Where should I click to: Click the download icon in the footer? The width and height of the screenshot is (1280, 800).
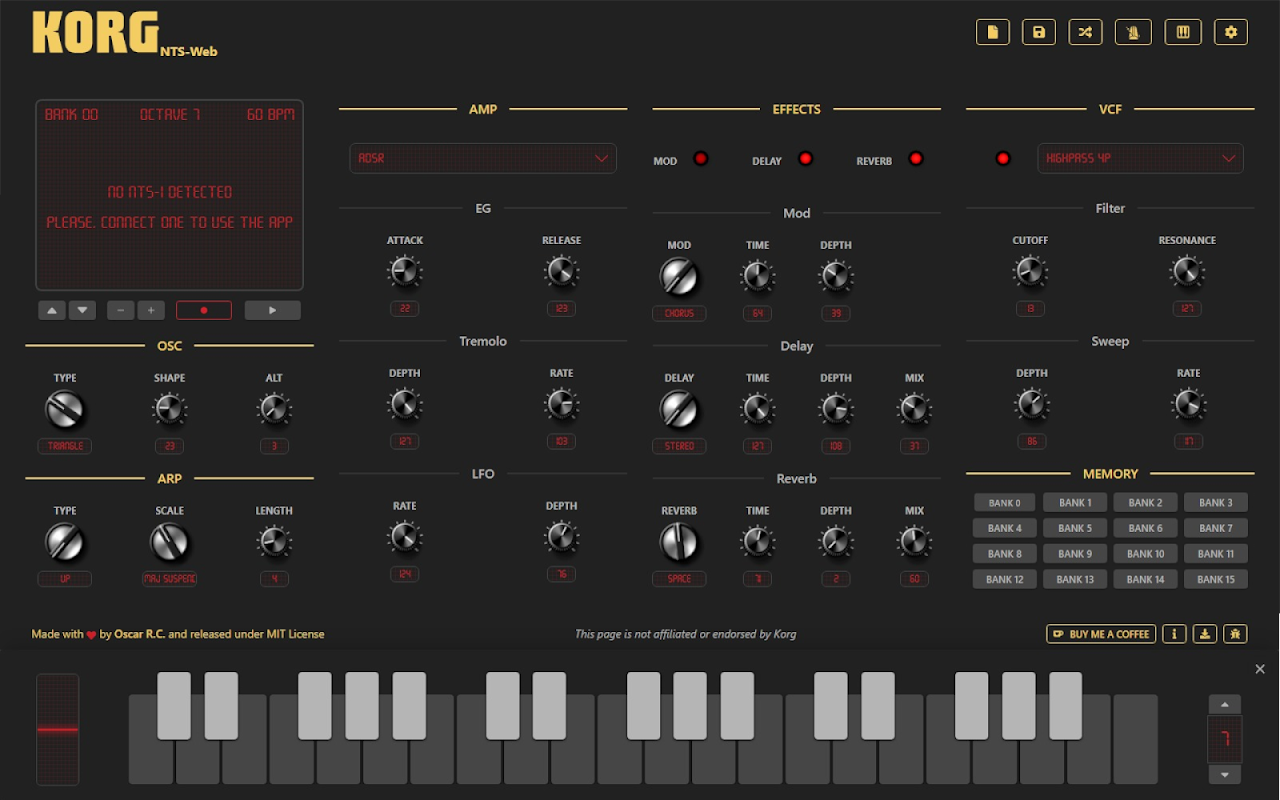click(1205, 634)
